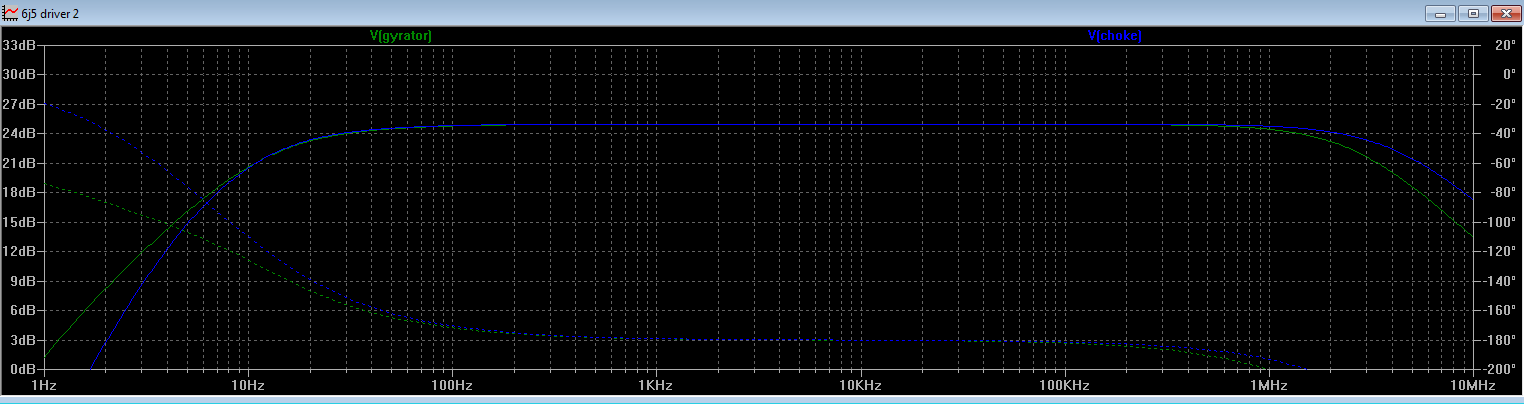Screen dimensions: 1524x404
Task: Click the 100KHz frequency axis label
Action: [1064, 386]
